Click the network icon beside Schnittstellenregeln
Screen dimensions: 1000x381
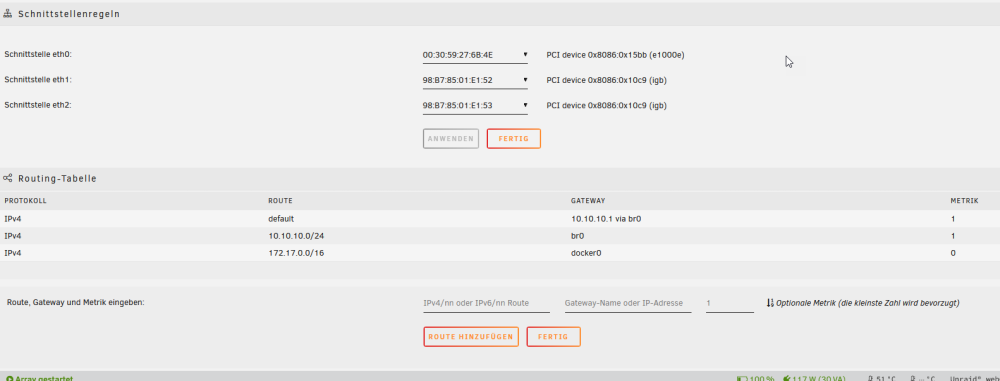click(x=8, y=13)
